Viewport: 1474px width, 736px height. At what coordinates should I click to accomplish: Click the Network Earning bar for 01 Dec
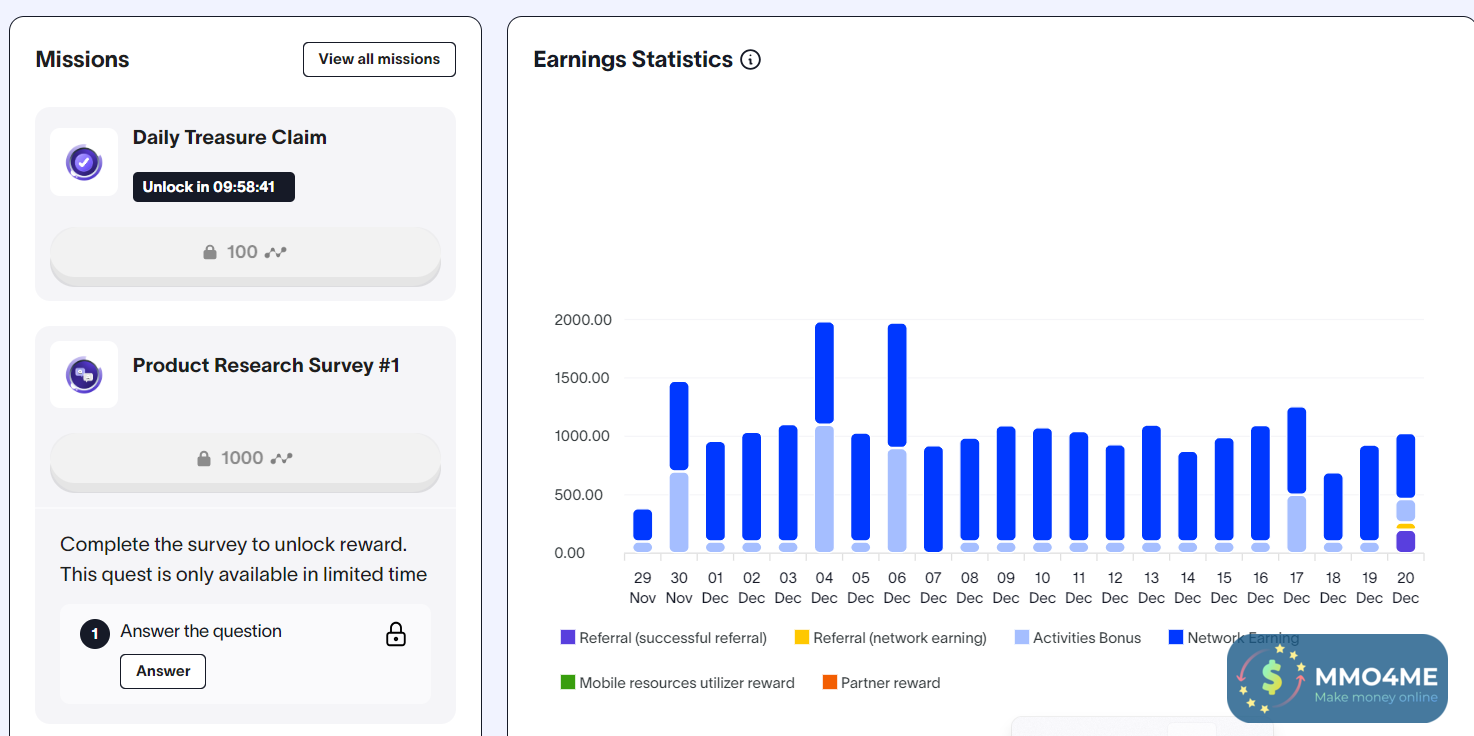pos(715,491)
